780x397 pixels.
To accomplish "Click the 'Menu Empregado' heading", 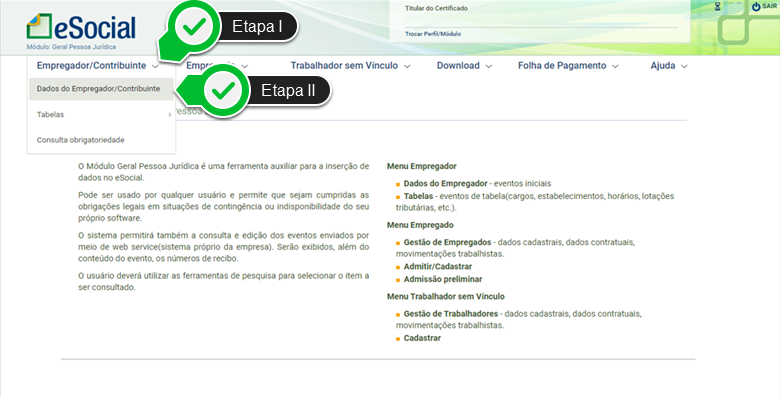I will click(420, 225).
